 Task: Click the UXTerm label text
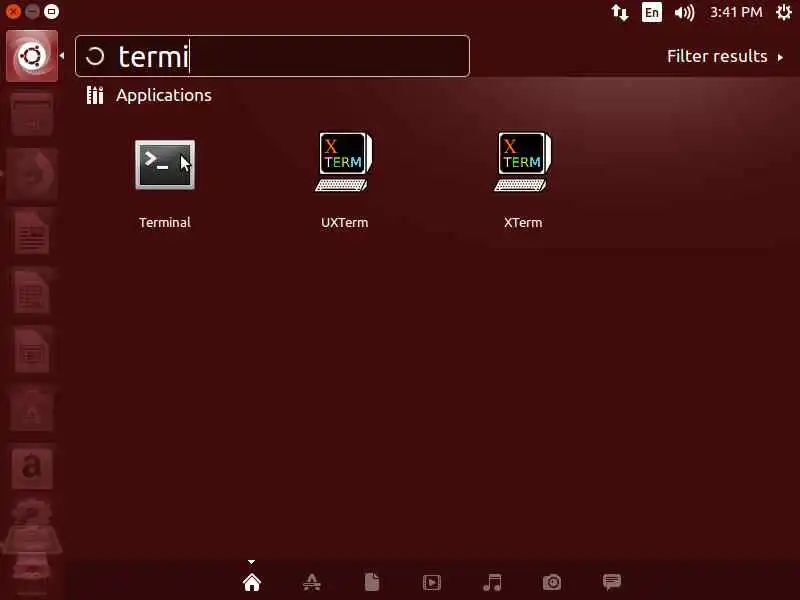[x=344, y=222]
